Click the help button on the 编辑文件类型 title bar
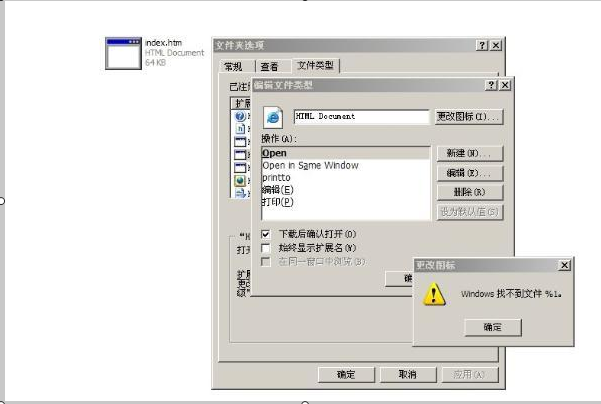 coord(491,86)
